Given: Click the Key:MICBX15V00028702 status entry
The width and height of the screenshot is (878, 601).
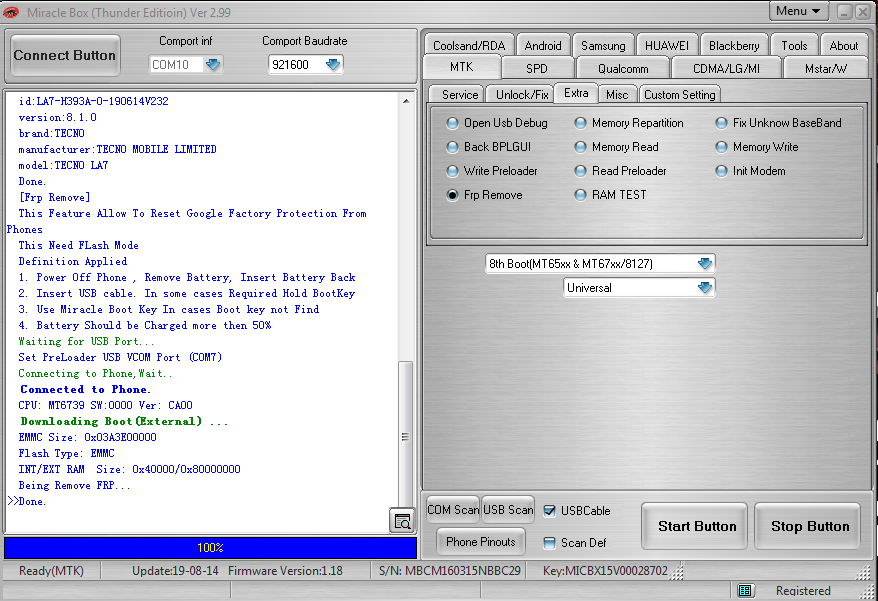Looking at the screenshot, I should [x=605, y=571].
